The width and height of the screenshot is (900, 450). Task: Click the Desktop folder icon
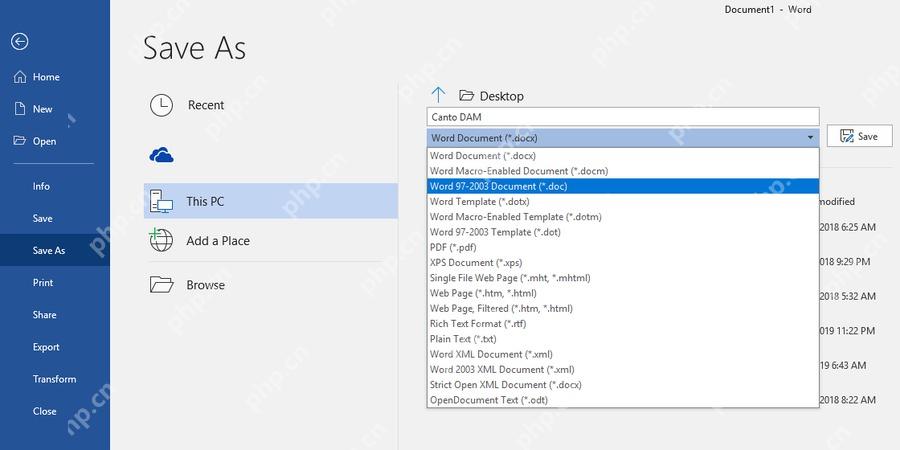466,96
